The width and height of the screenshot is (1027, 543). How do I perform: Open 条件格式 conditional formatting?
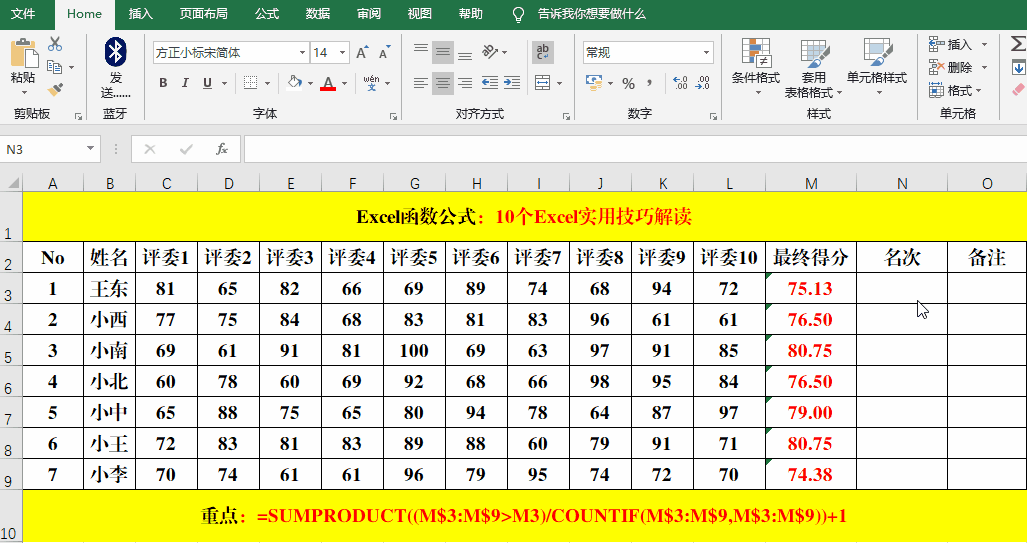[756, 67]
